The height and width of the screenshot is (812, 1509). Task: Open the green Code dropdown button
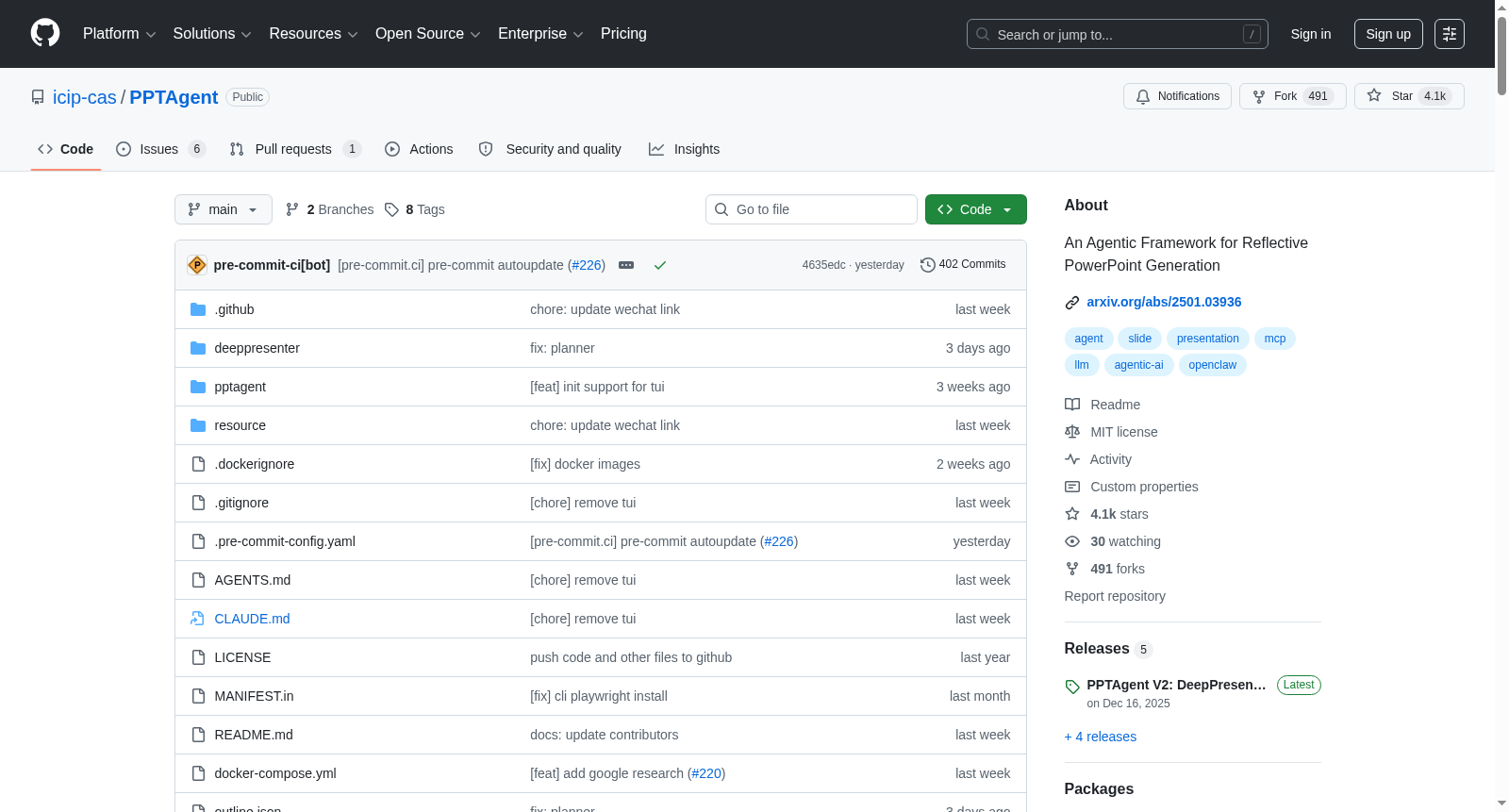pyautogui.click(x=975, y=209)
